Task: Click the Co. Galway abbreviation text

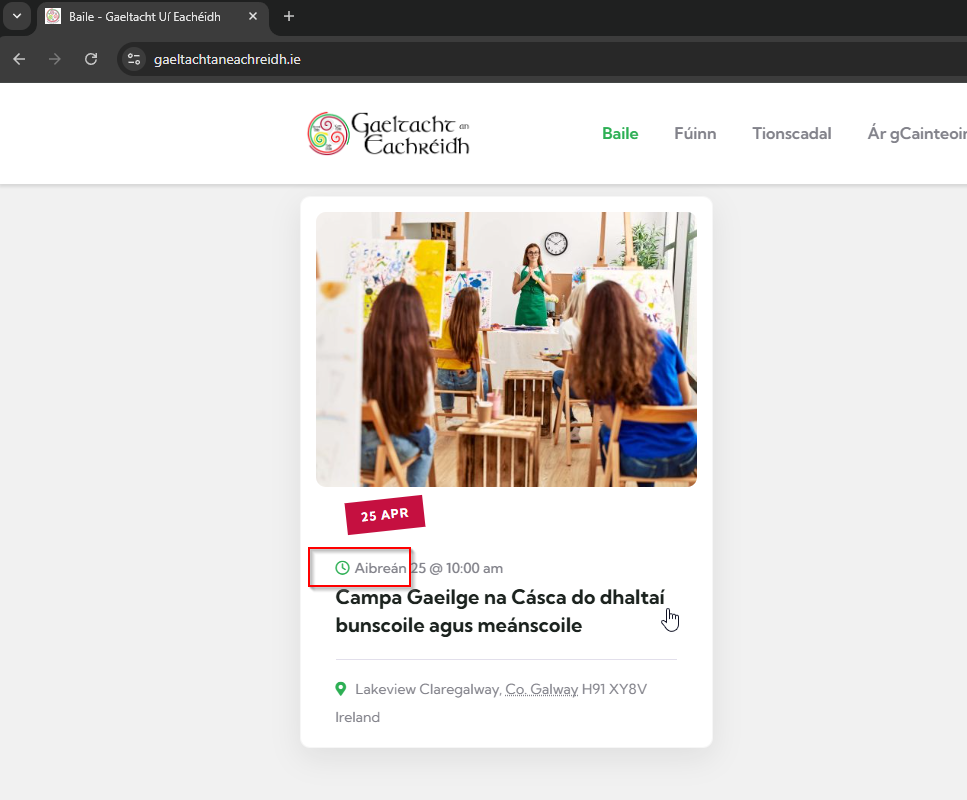Action: [541, 689]
